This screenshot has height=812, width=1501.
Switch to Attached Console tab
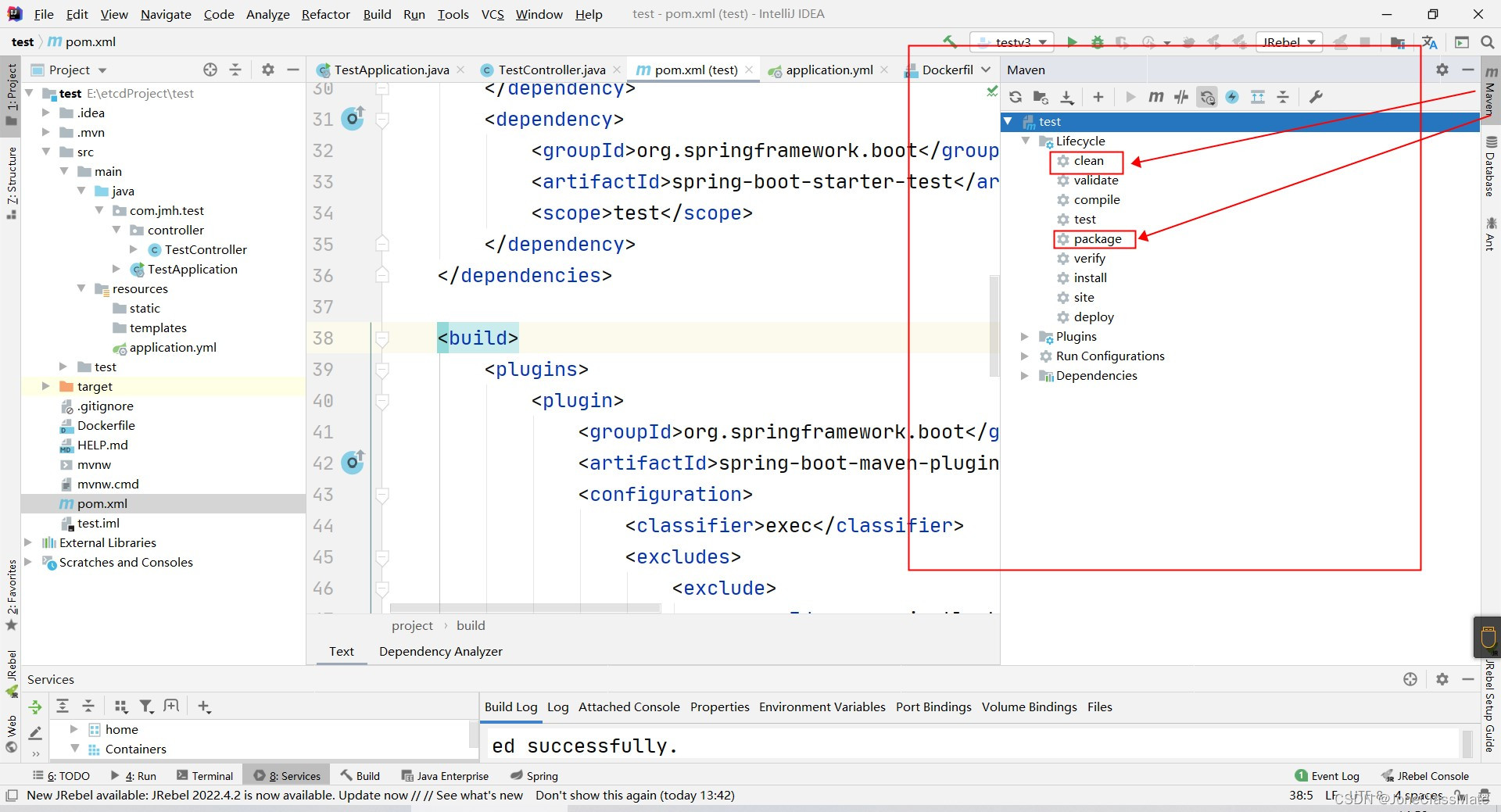pos(629,706)
